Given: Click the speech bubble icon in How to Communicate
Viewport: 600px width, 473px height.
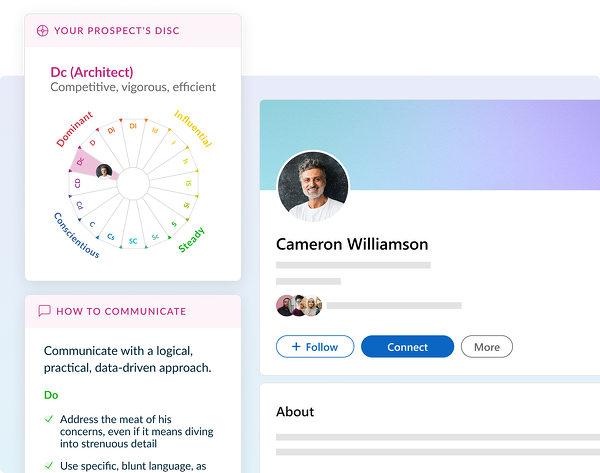Looking at the screenshot, I should tap(44, 311).
